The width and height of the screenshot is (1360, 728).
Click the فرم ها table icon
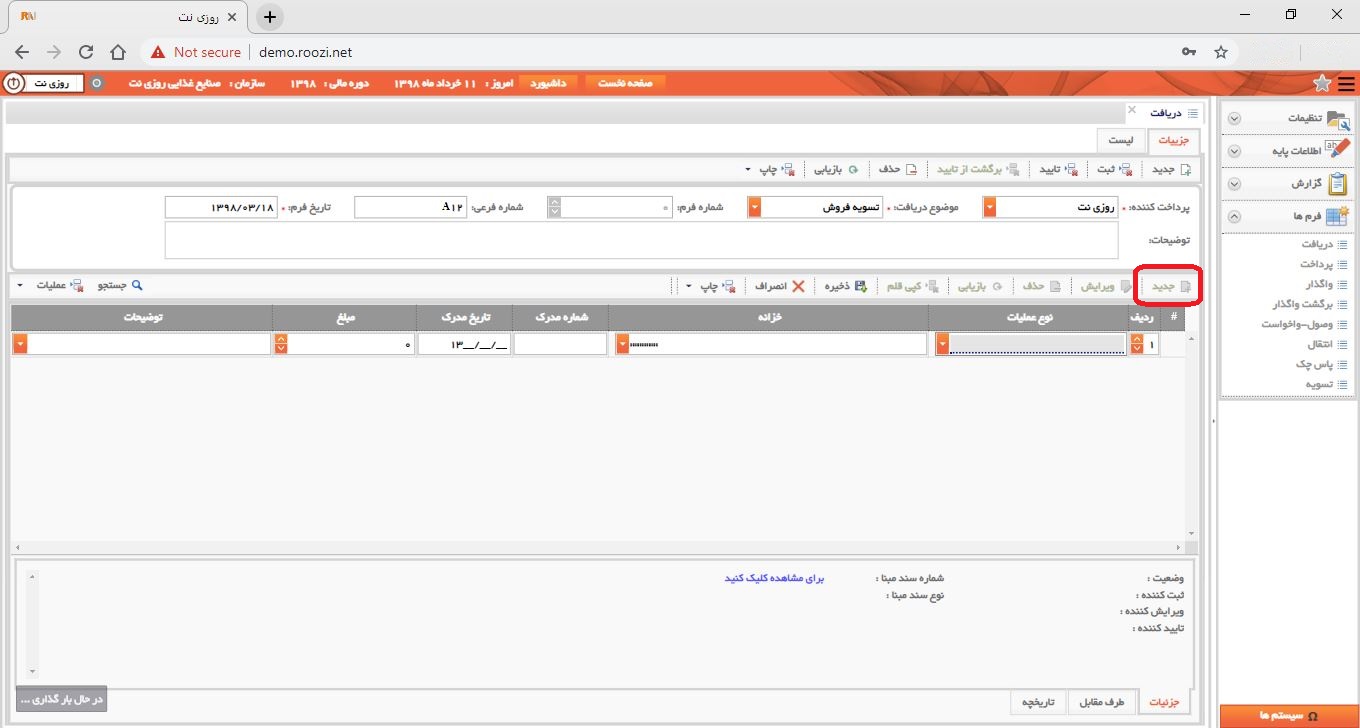click(1337, 216)
